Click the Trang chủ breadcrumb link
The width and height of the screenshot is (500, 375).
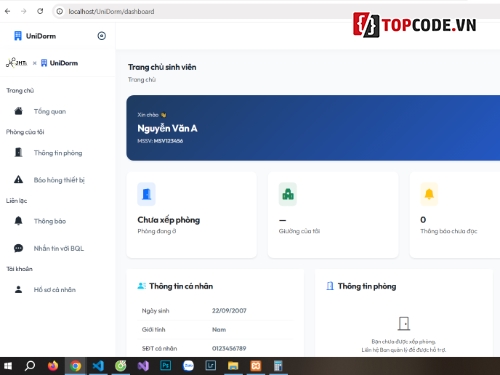click(142, 80)
